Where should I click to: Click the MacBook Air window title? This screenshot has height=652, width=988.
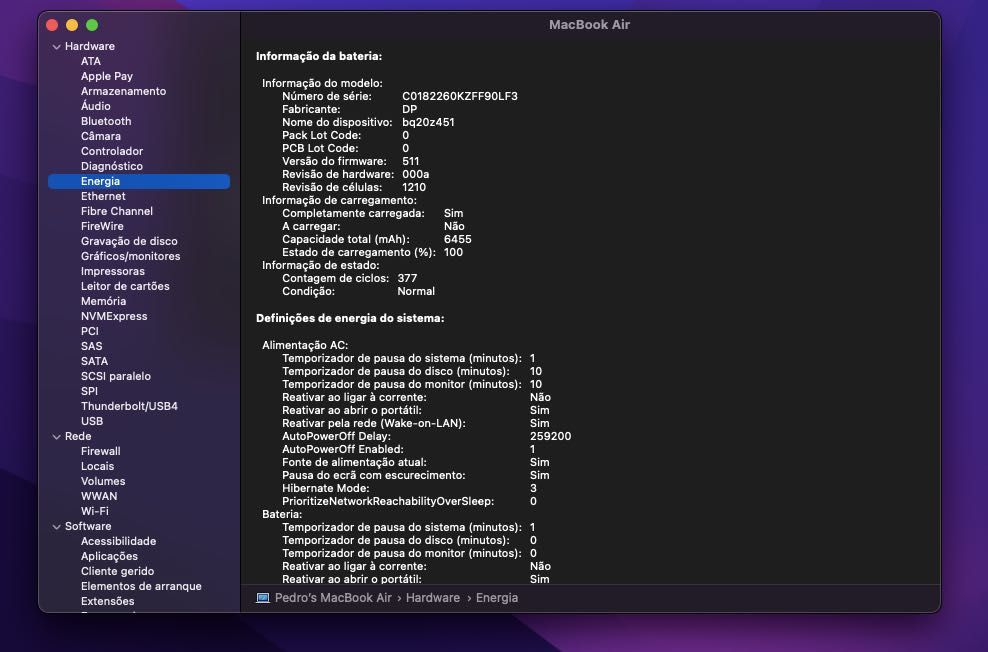point(589,25)
